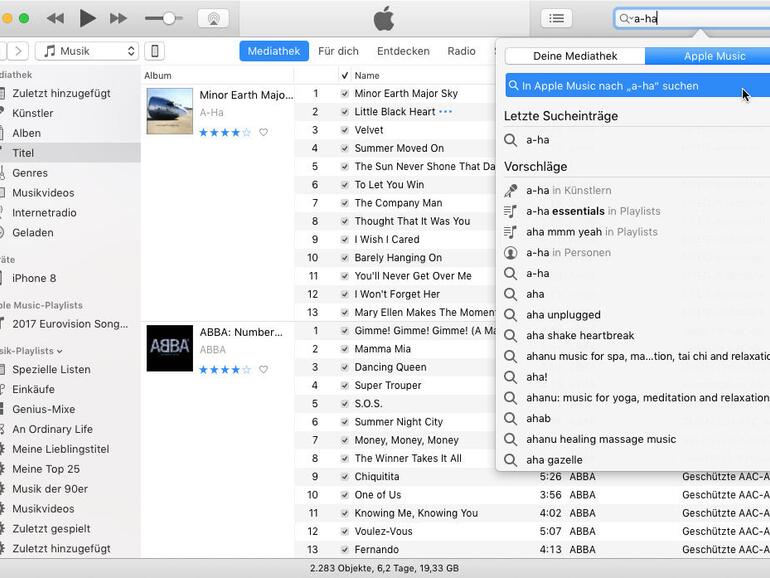Click the ABBA Number Ones album cover
The height and width of the screenshot is (578, 770).
pyautogui.click(x=169, y=348)
